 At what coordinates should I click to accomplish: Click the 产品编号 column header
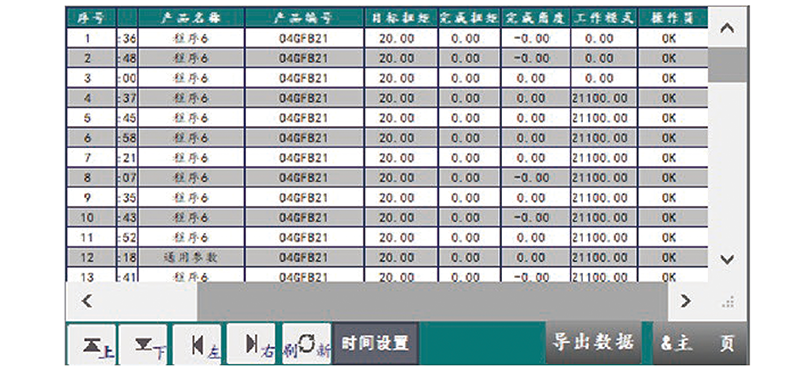point(304,18)
